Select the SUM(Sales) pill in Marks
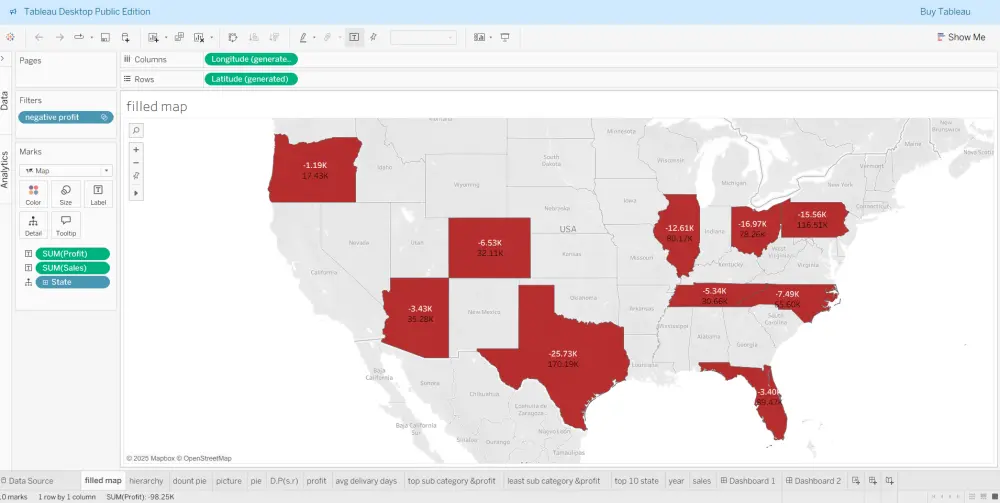The width and height of the screenshot is (1000, 503). point(73,268)
